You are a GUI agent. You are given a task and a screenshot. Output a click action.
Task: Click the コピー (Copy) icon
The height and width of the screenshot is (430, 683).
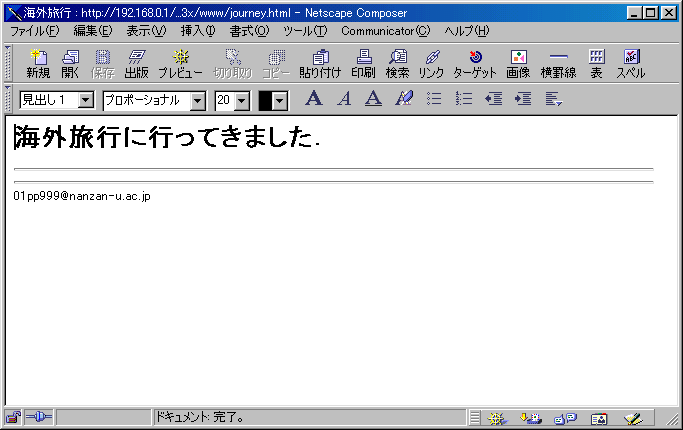(x=276, y=64)
